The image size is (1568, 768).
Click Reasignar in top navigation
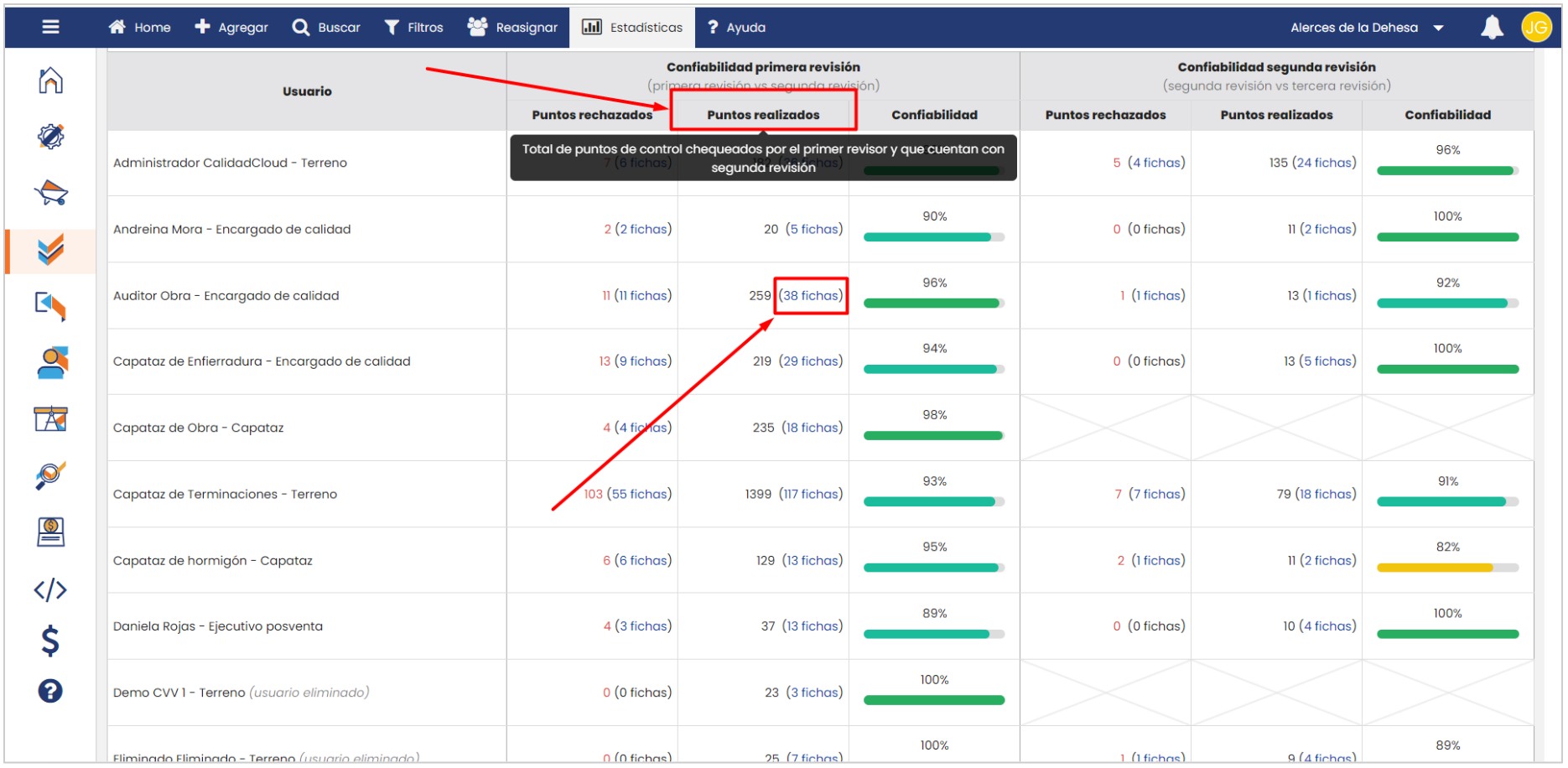coord(512,28)
